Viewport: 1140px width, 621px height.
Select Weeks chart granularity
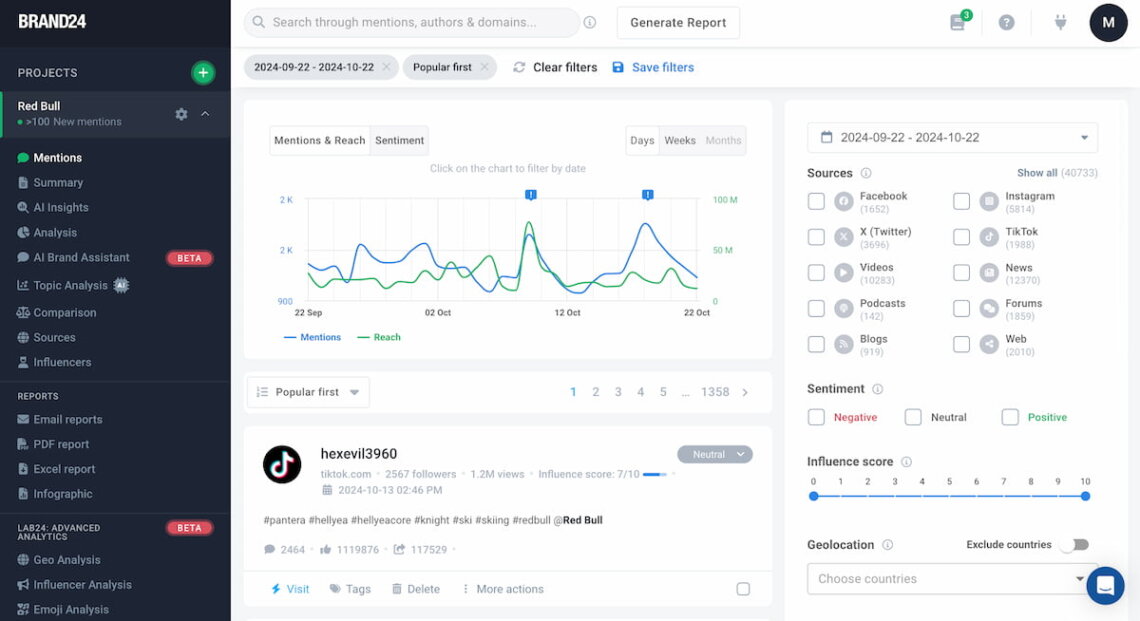click(x=680, y=140)
